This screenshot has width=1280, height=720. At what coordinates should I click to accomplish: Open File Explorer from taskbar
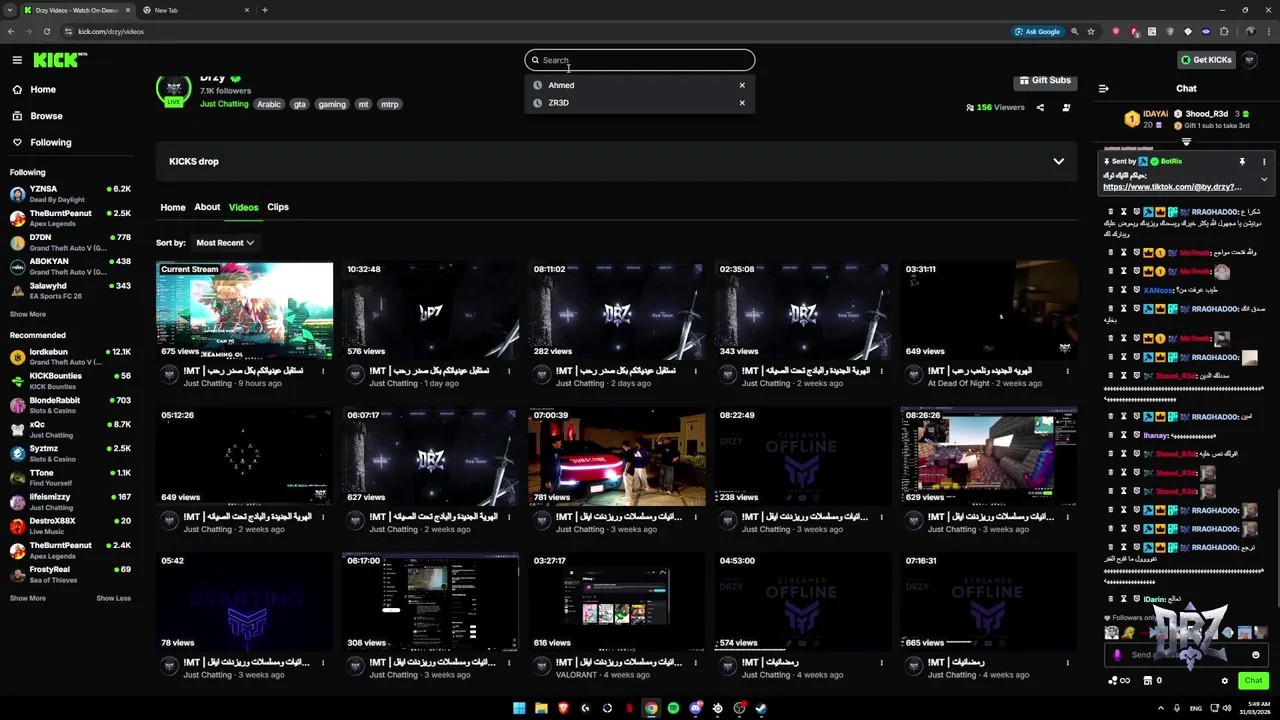[x=541, y=708]
